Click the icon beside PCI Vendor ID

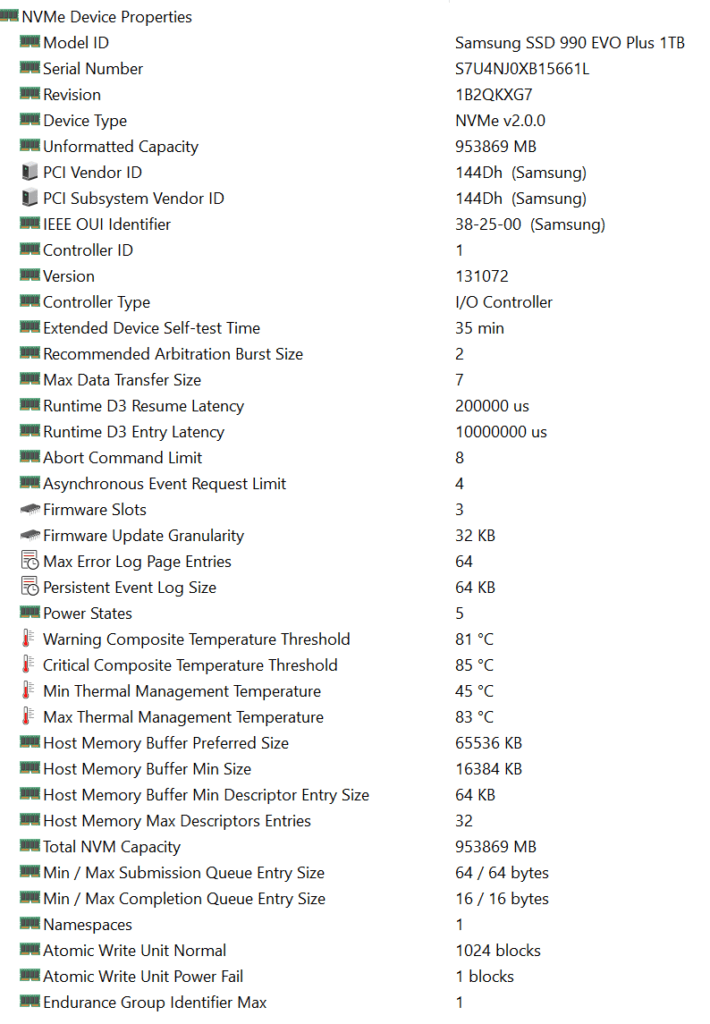click(29, 173)
